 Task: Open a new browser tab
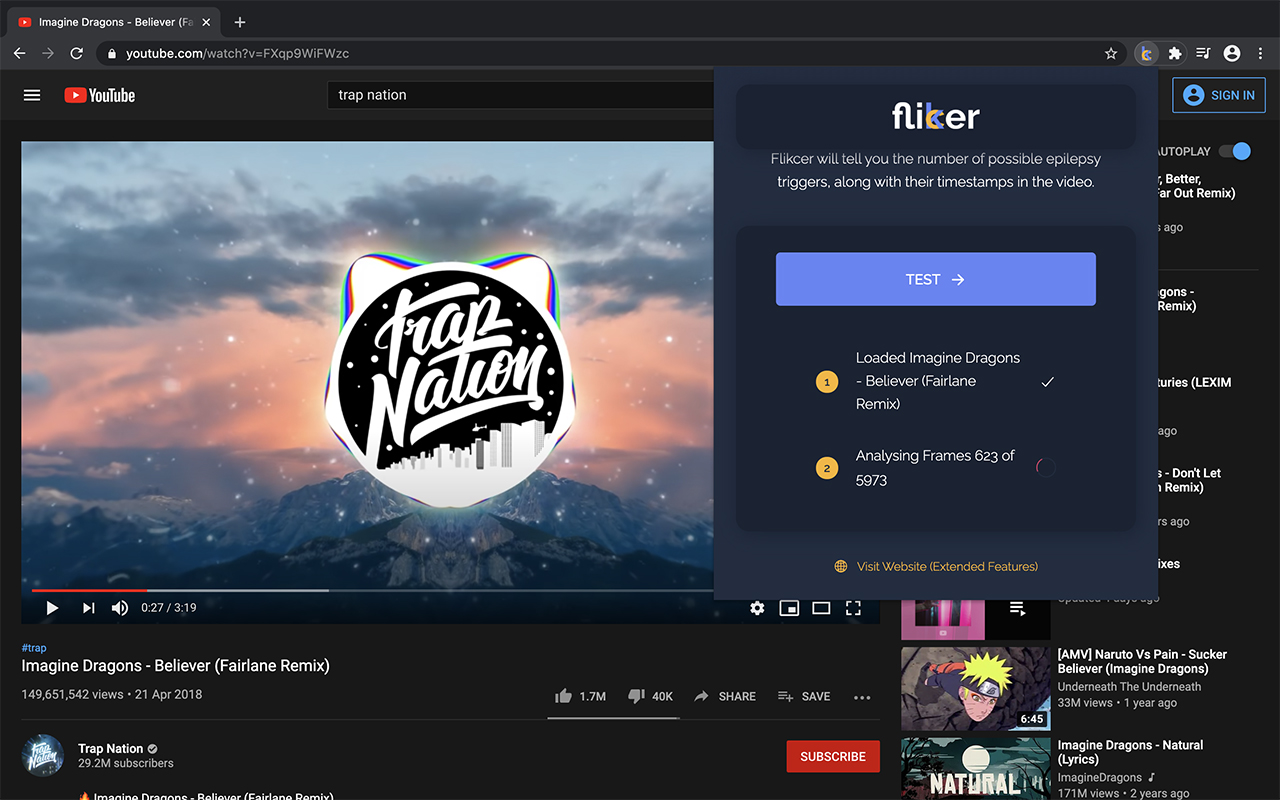(240, 22)
